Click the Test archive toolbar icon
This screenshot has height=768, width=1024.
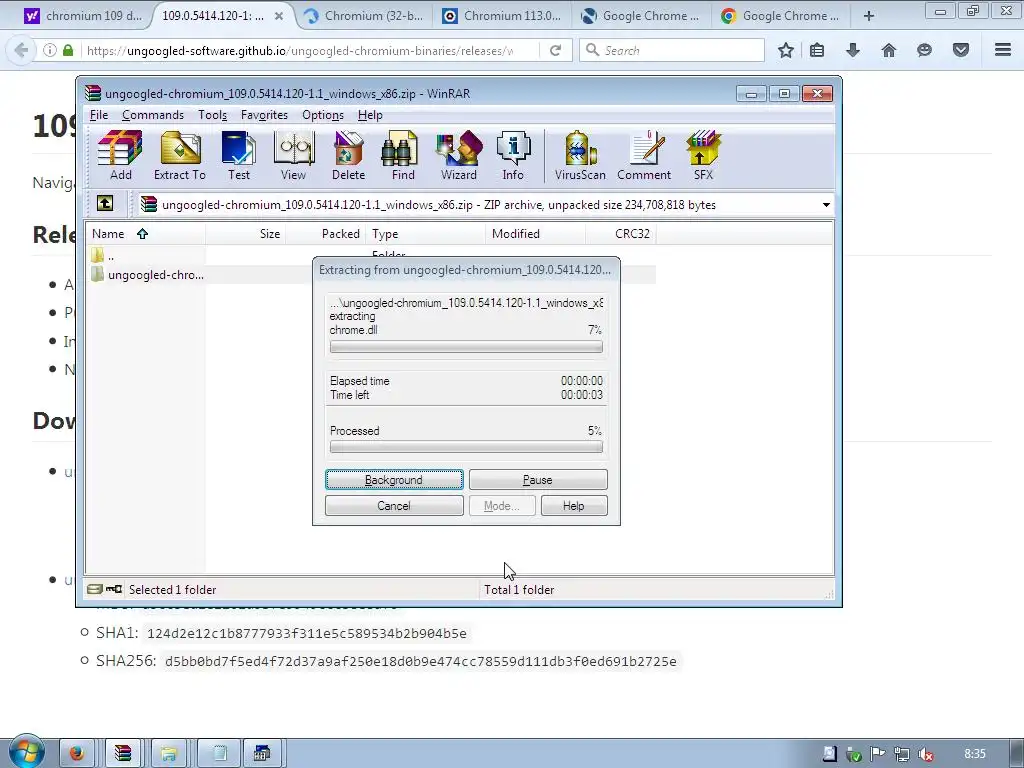tap(238, 155)
